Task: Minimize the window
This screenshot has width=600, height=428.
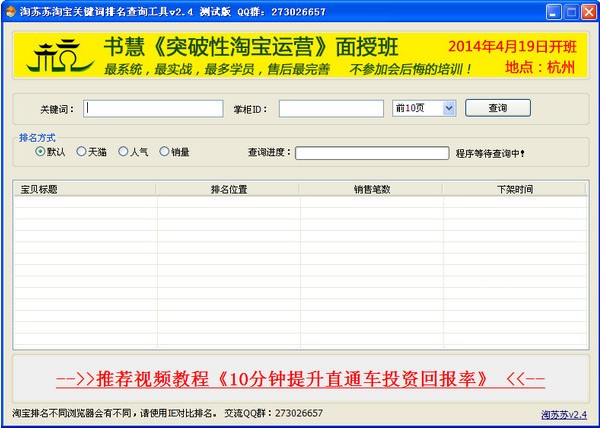Action: pos(553,12)
